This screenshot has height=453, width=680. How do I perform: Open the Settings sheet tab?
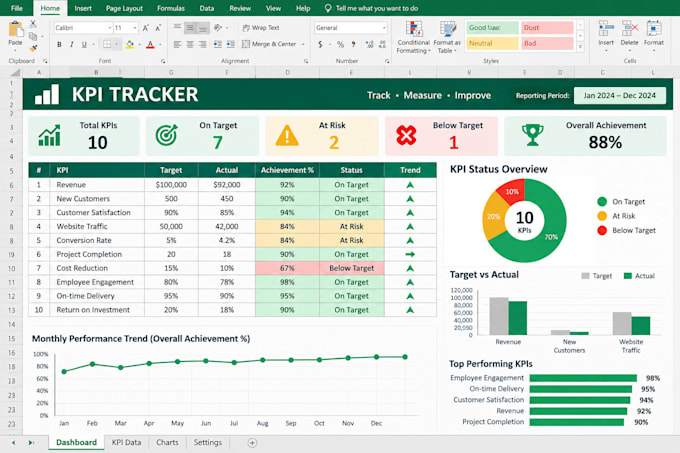click(207, 443)
